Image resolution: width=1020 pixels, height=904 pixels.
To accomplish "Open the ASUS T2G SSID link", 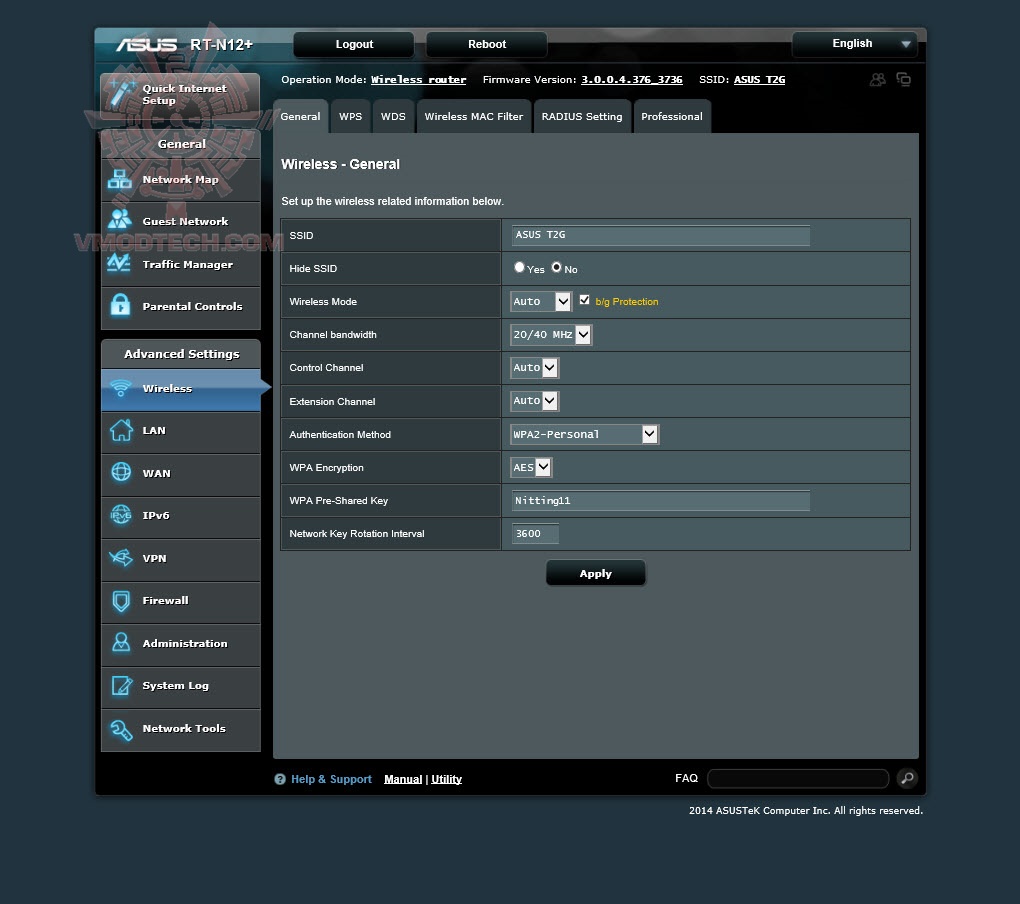I will tap(759, 79).
